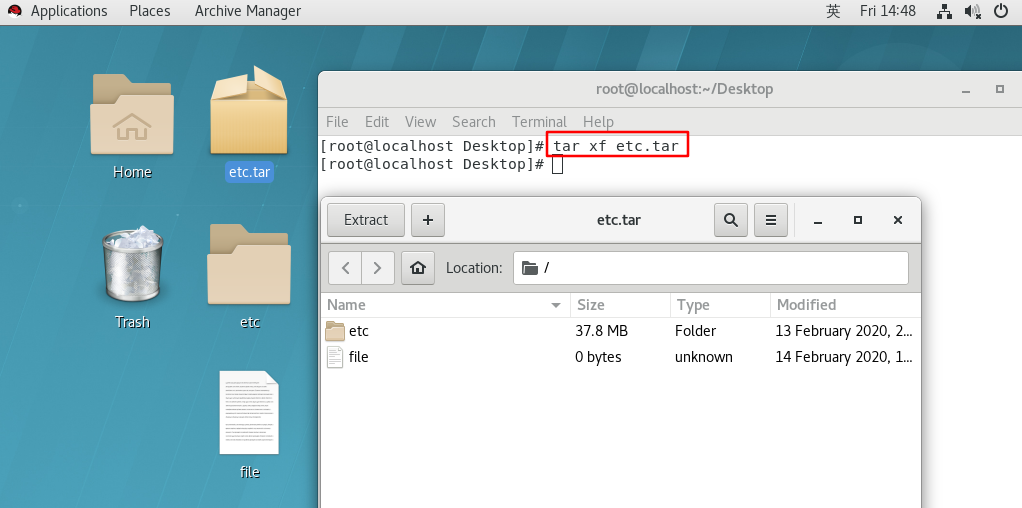Click the etc.tar title in Archive Manager header
Viewport: 1022px width, 508px height.
click(619, 220)
